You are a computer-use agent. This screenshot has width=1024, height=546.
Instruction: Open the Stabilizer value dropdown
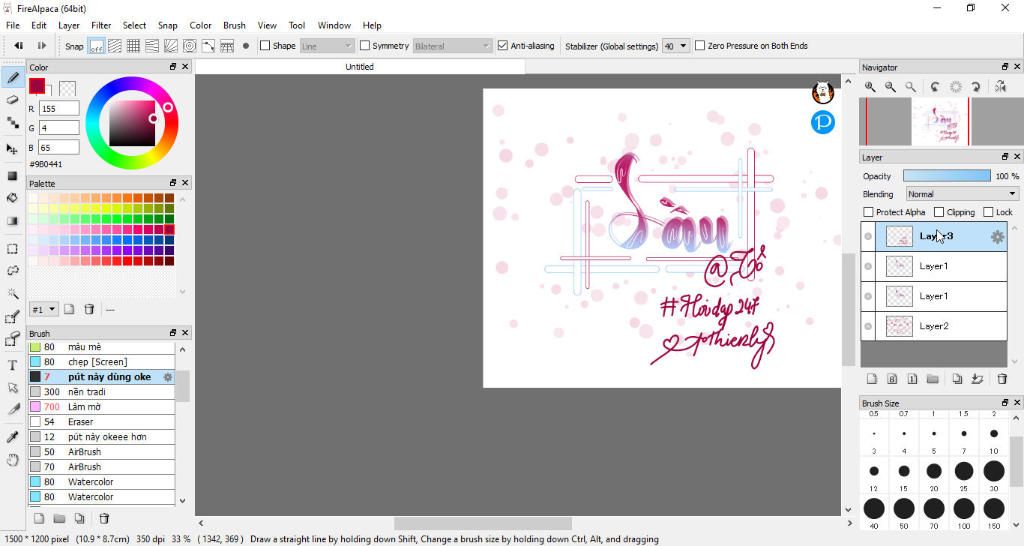click(x=676, y=46)
